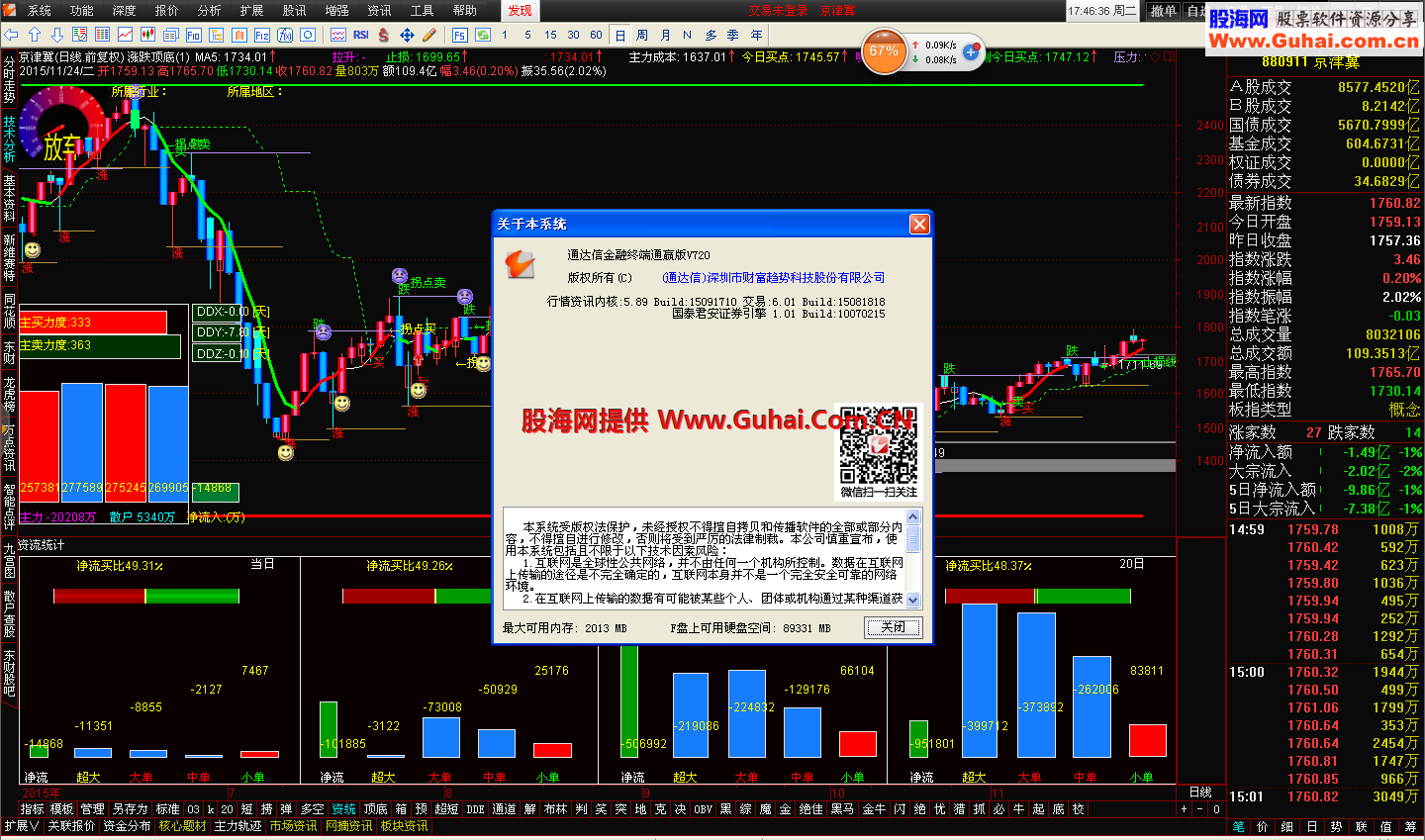Switch to 资金分布 bottom tab
Screen dimensions: 1425x840
click(x=127, y=826)
